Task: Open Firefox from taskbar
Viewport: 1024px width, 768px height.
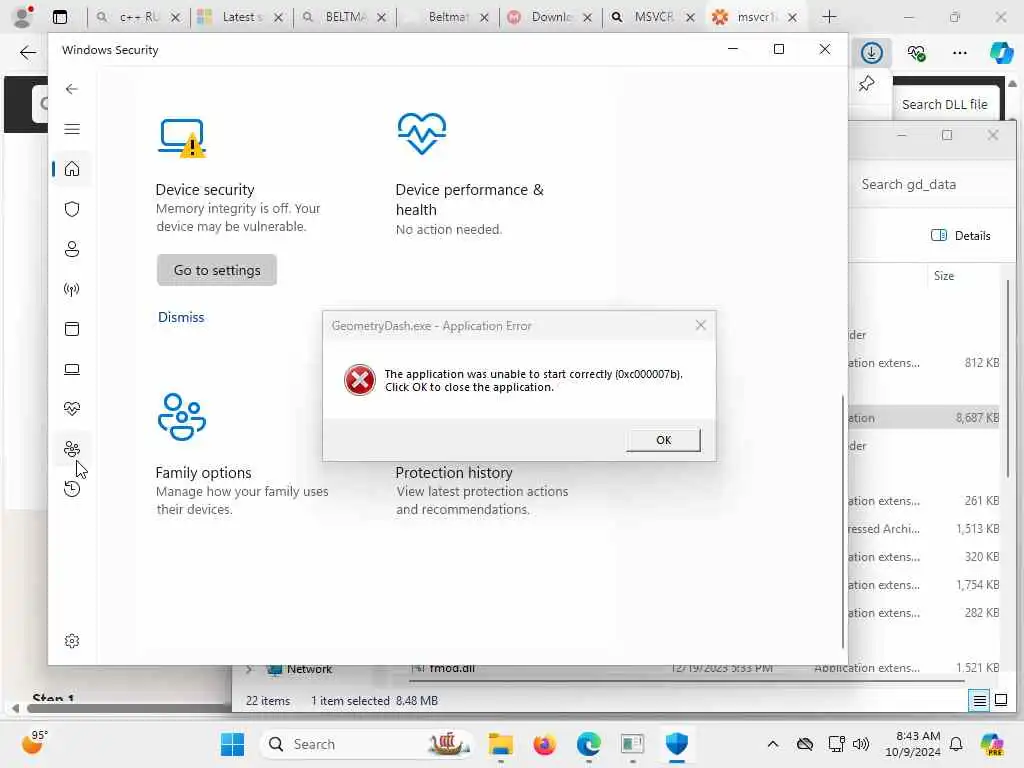Action: 544,744
